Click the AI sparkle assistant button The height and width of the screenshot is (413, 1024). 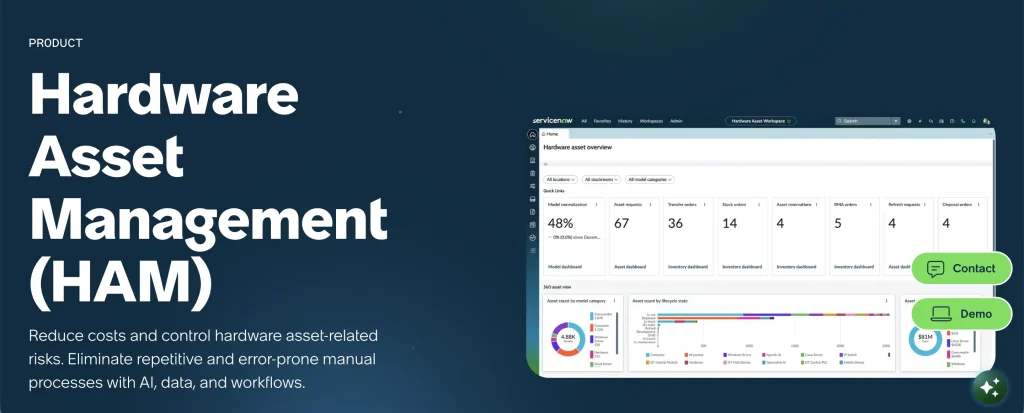point(989,388)
